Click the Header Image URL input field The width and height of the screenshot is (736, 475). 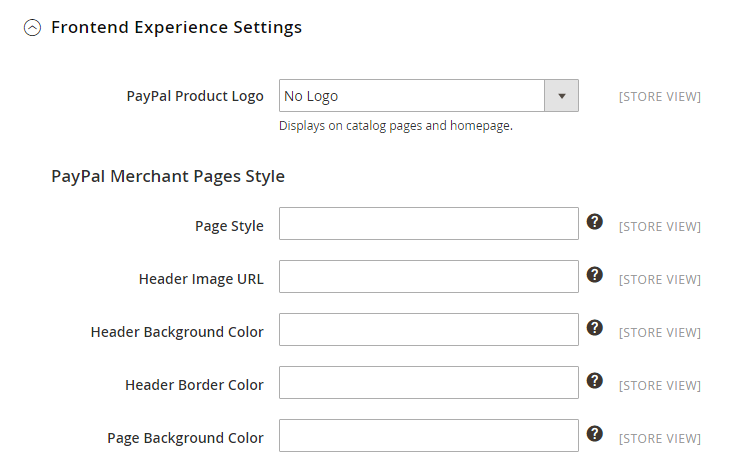pos(429,276)
